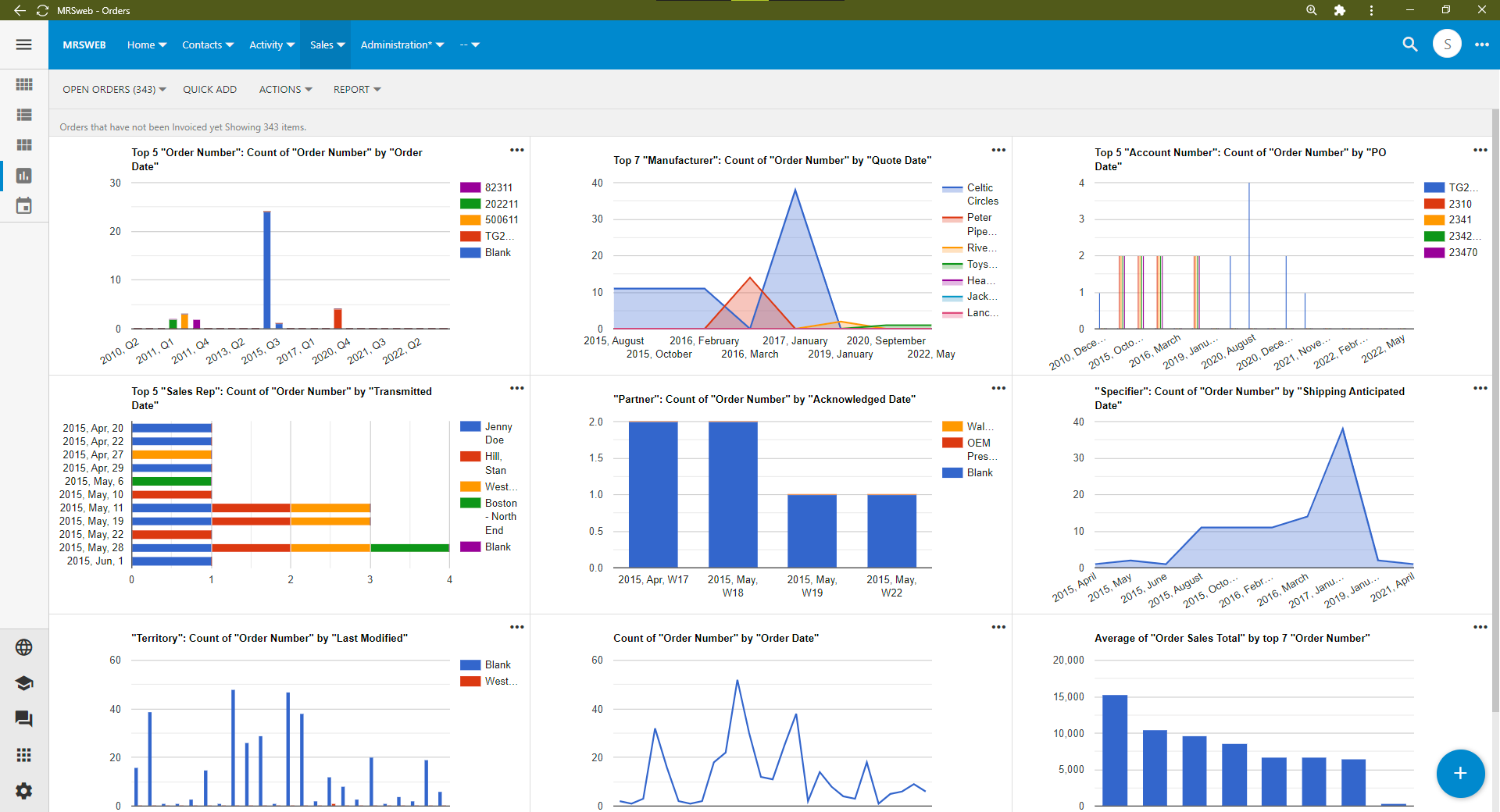The width and height of the screenshot is (1500, 812).
Task: Open the globe web links icon
Action: [23, 646]
